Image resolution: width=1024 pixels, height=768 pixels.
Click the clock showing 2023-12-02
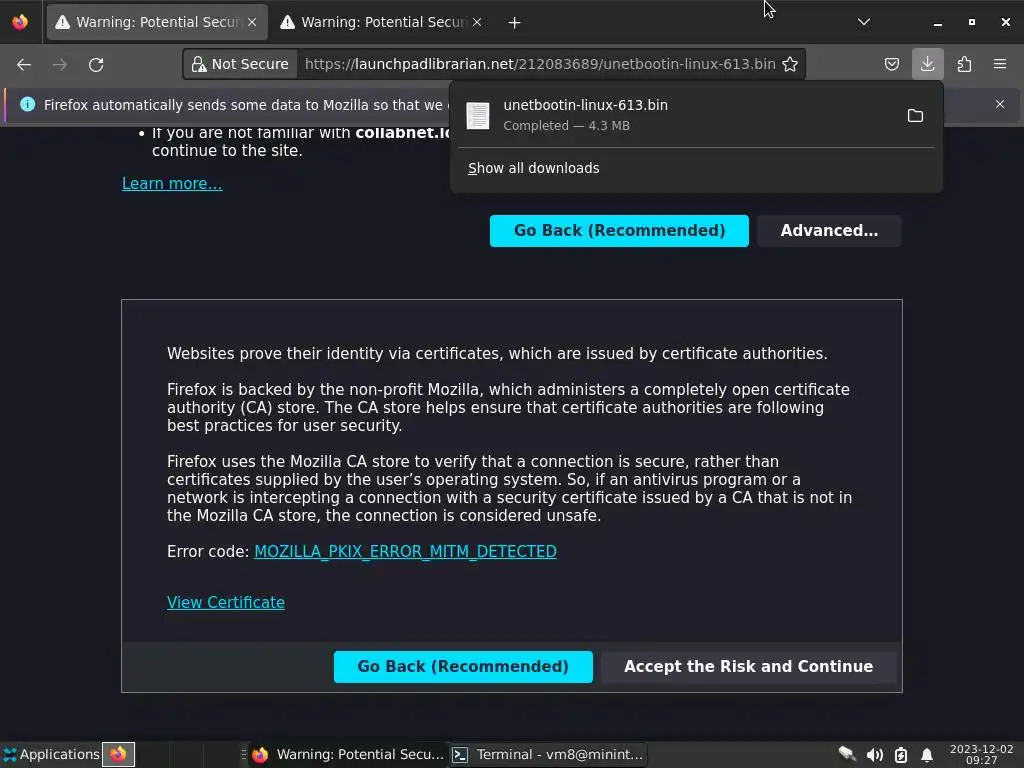[982, 754]
